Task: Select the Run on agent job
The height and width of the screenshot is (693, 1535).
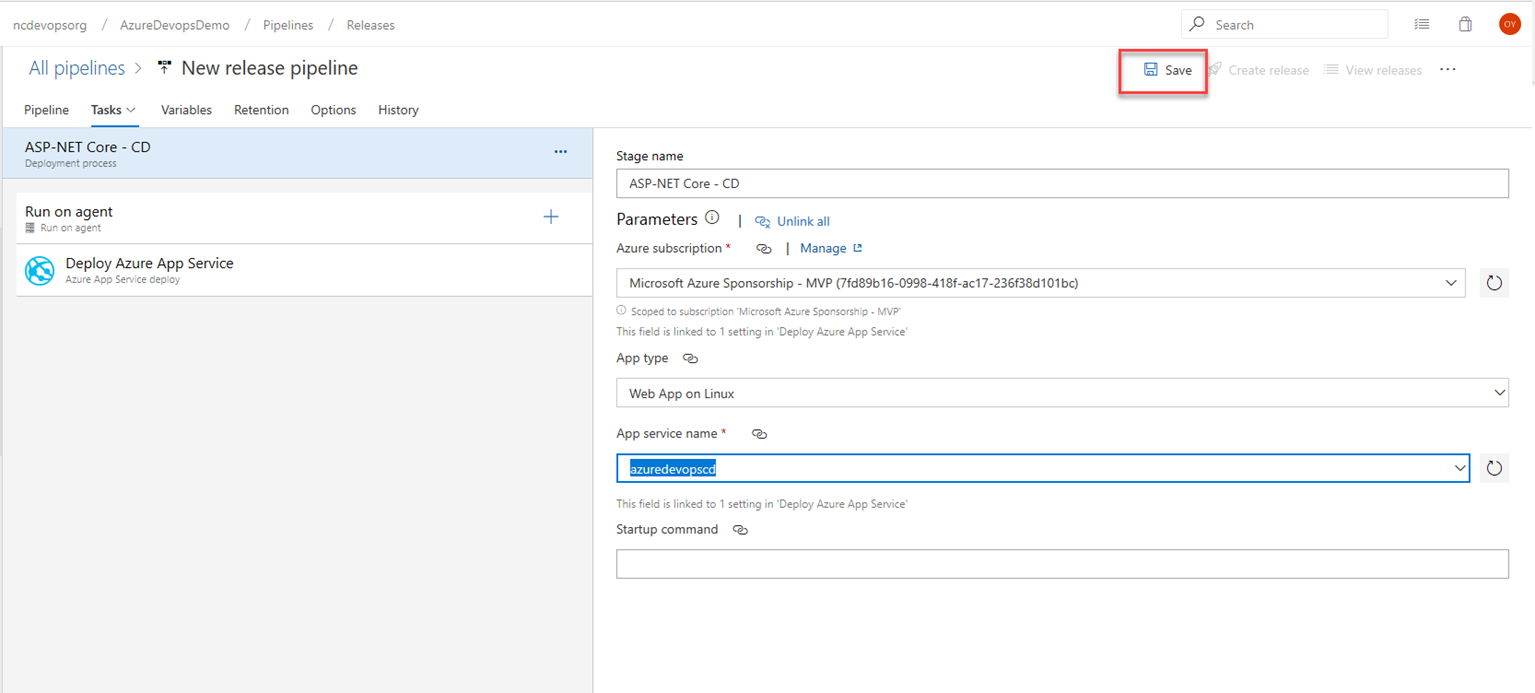Action: pos(304,218)
